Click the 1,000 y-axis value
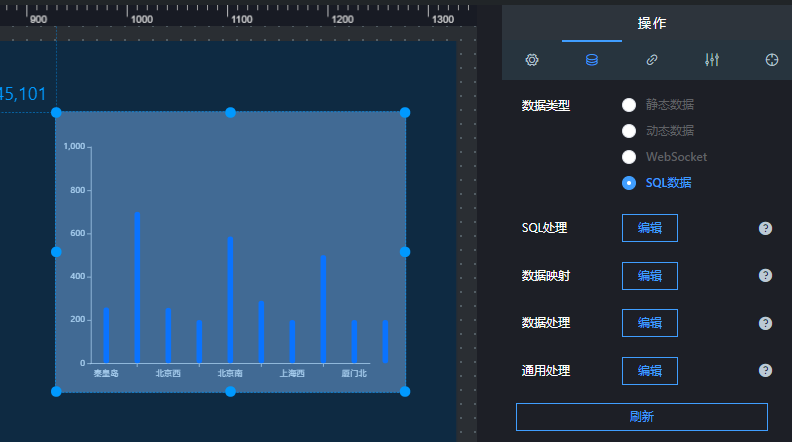792x442 pixels. coord(74,146)
